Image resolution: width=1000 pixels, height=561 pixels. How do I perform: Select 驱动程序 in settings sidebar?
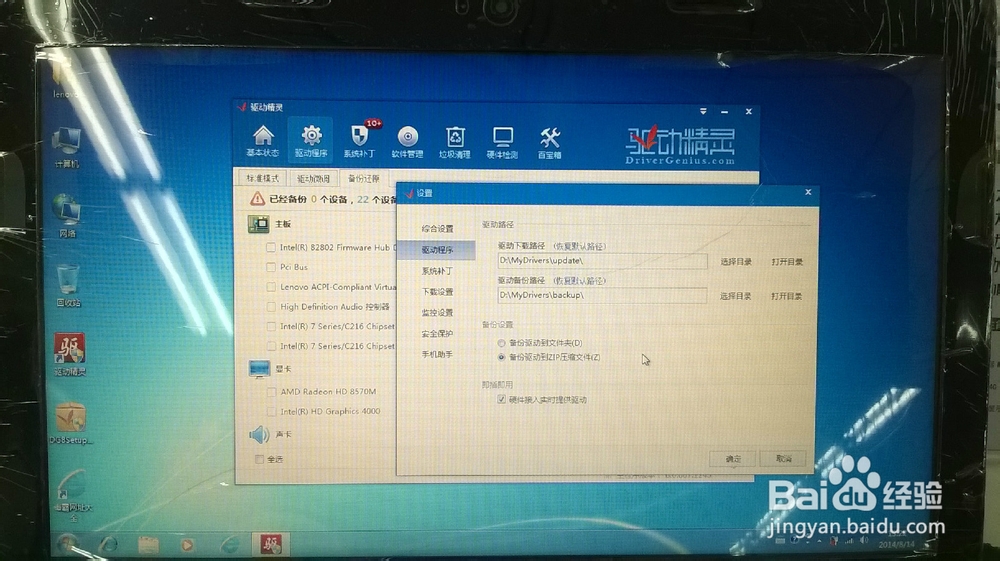[x=437, y=250]
